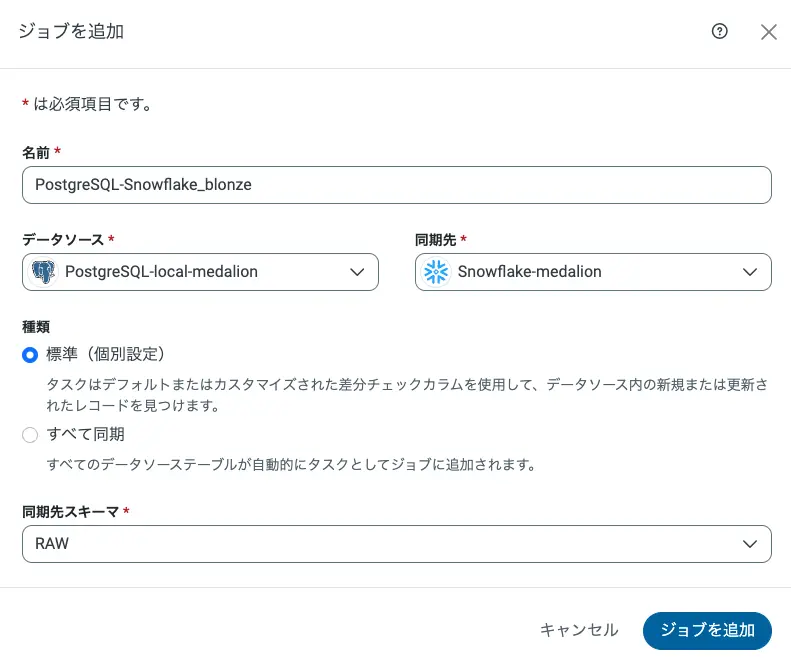This screenshot has width=791, height=668.
Task: Click the 標準（個別設定） option label text
Action: 105,354
